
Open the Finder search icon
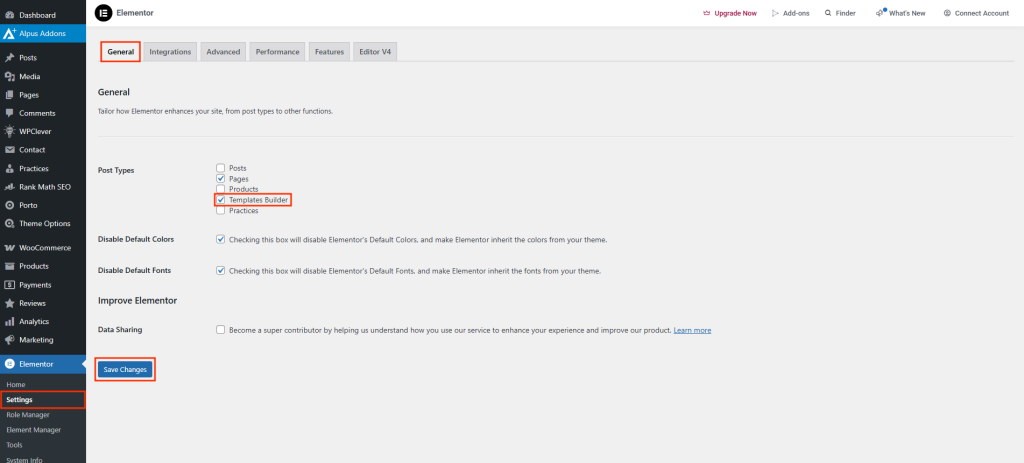(x=827, y=13)
